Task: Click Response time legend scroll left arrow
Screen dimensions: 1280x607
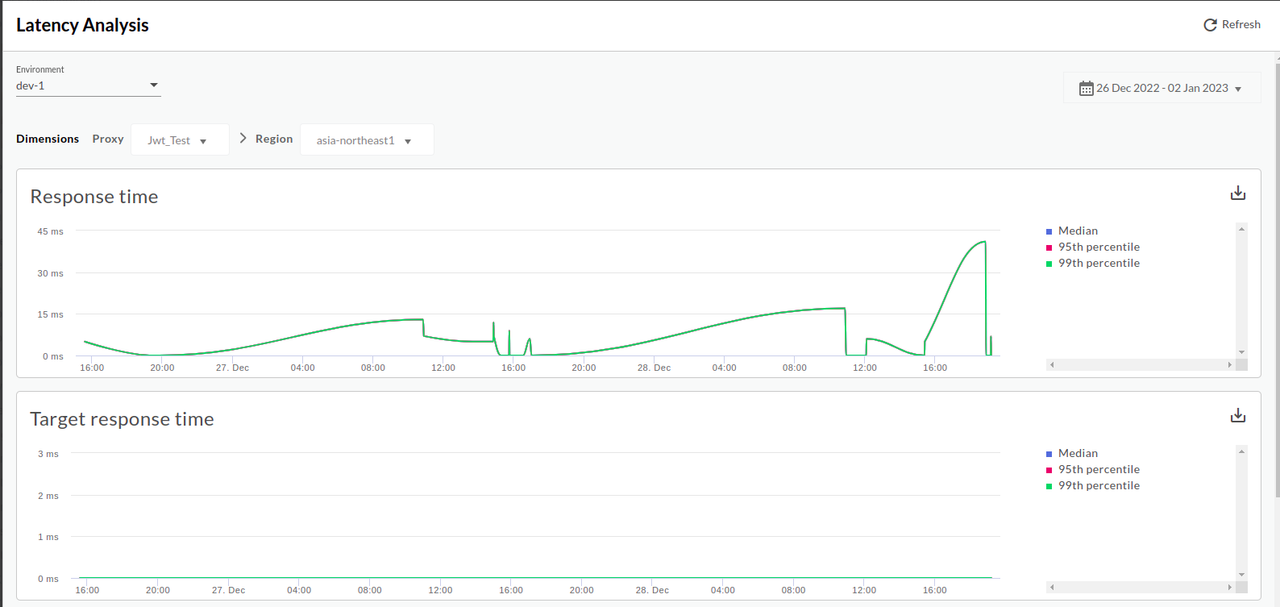Action: (1051, 365)
